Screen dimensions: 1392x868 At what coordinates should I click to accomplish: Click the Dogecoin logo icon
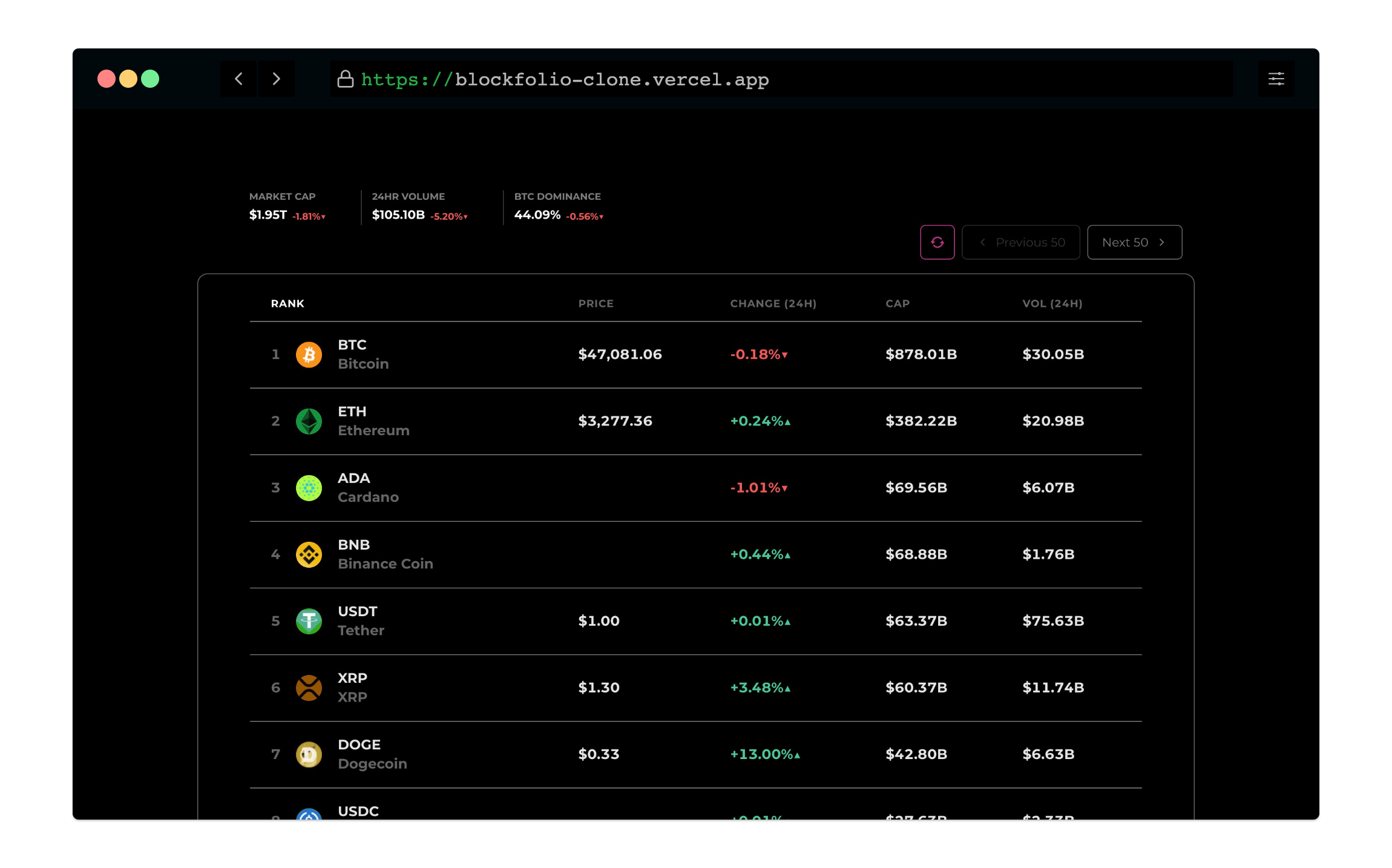[x=309, y=754]
